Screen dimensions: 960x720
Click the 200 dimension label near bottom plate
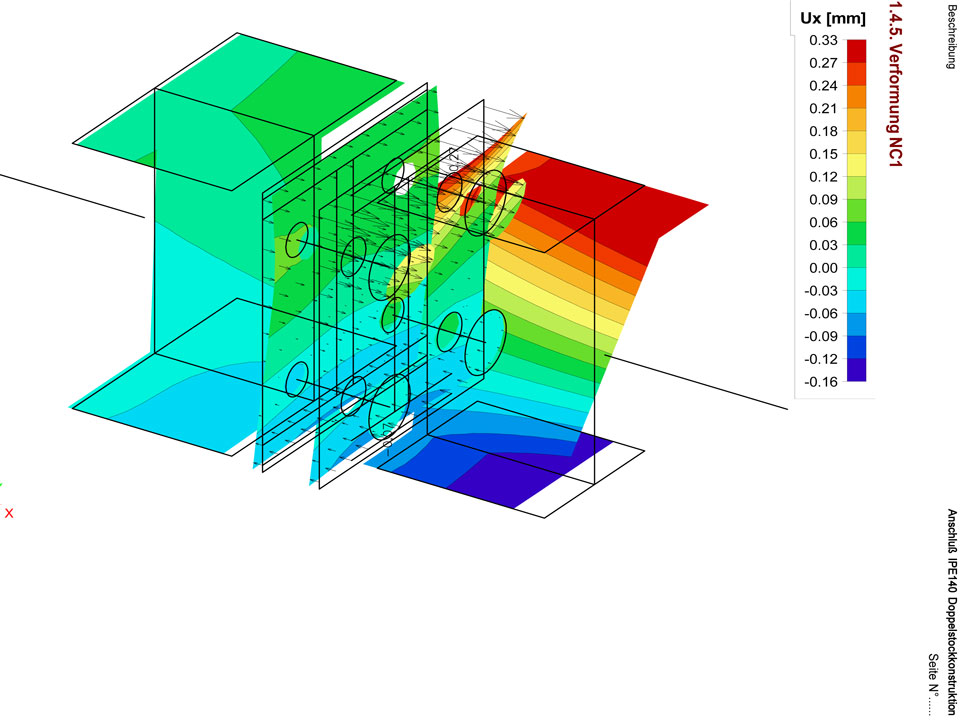pos(388,435)
